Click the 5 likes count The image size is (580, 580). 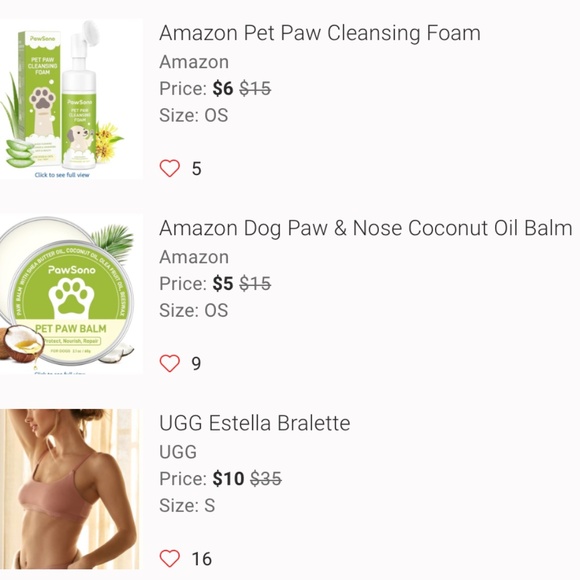[196, 169]
